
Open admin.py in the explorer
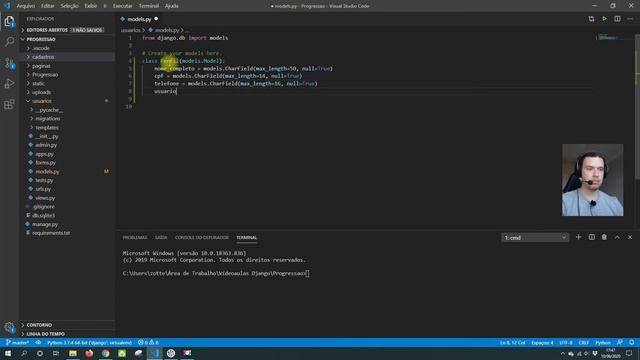click(46, 145)
